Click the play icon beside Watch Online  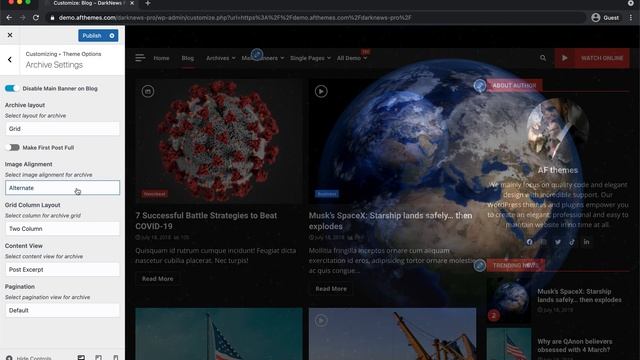[x=564, y=58]
